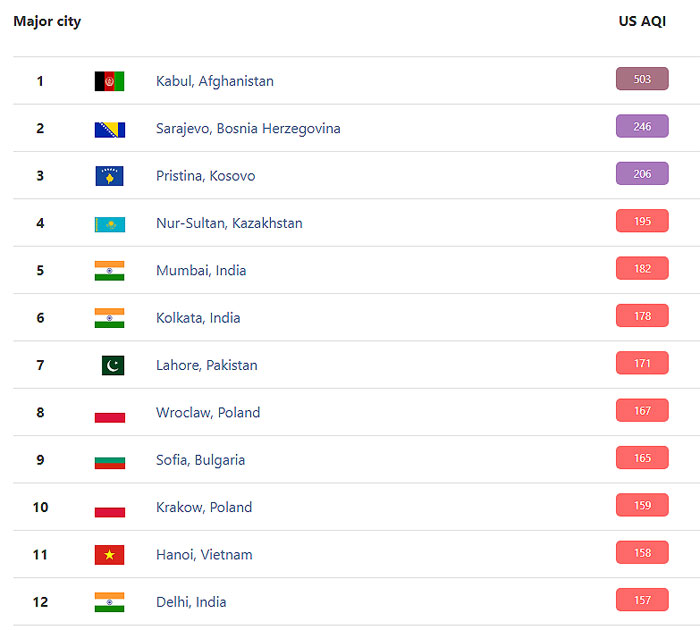Viewport: 700px width, 630px height.
Task: Click India flag beside Mumbai
Action: coord(109,271)
